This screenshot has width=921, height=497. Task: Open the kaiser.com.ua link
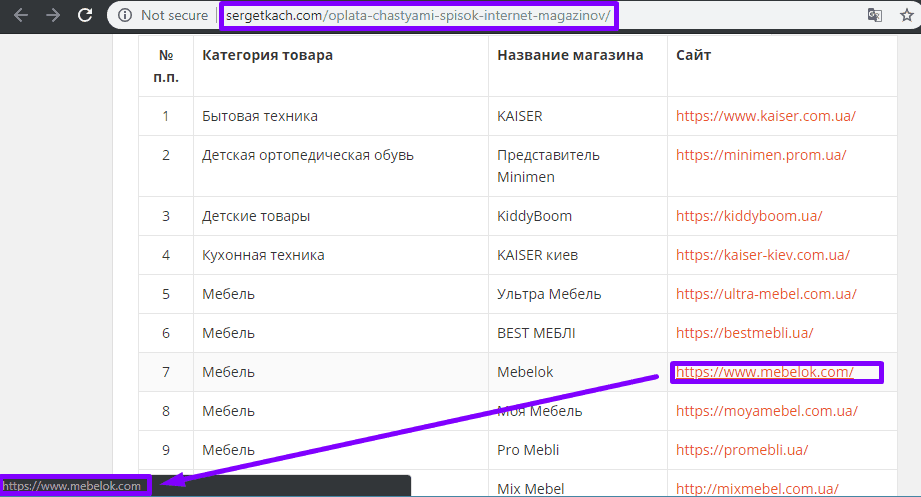[765, 116]
